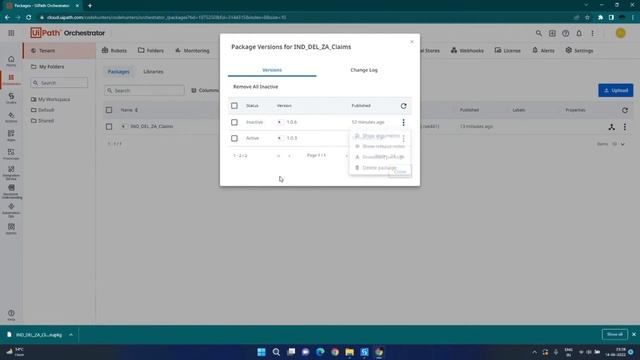This screenshot has width=640, height=360.
Task: Open the help question mark header icon
Action: point(565,33)
